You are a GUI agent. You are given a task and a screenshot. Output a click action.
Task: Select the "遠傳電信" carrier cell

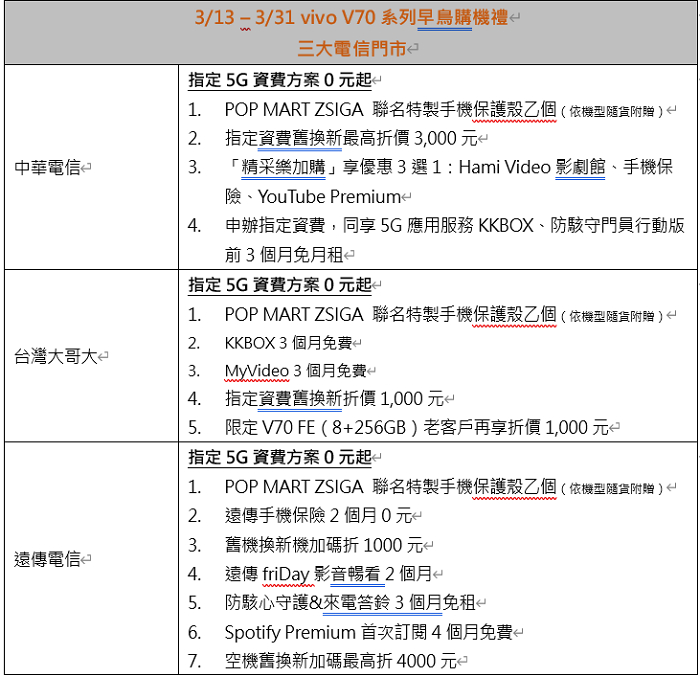(x=48, y=559)
